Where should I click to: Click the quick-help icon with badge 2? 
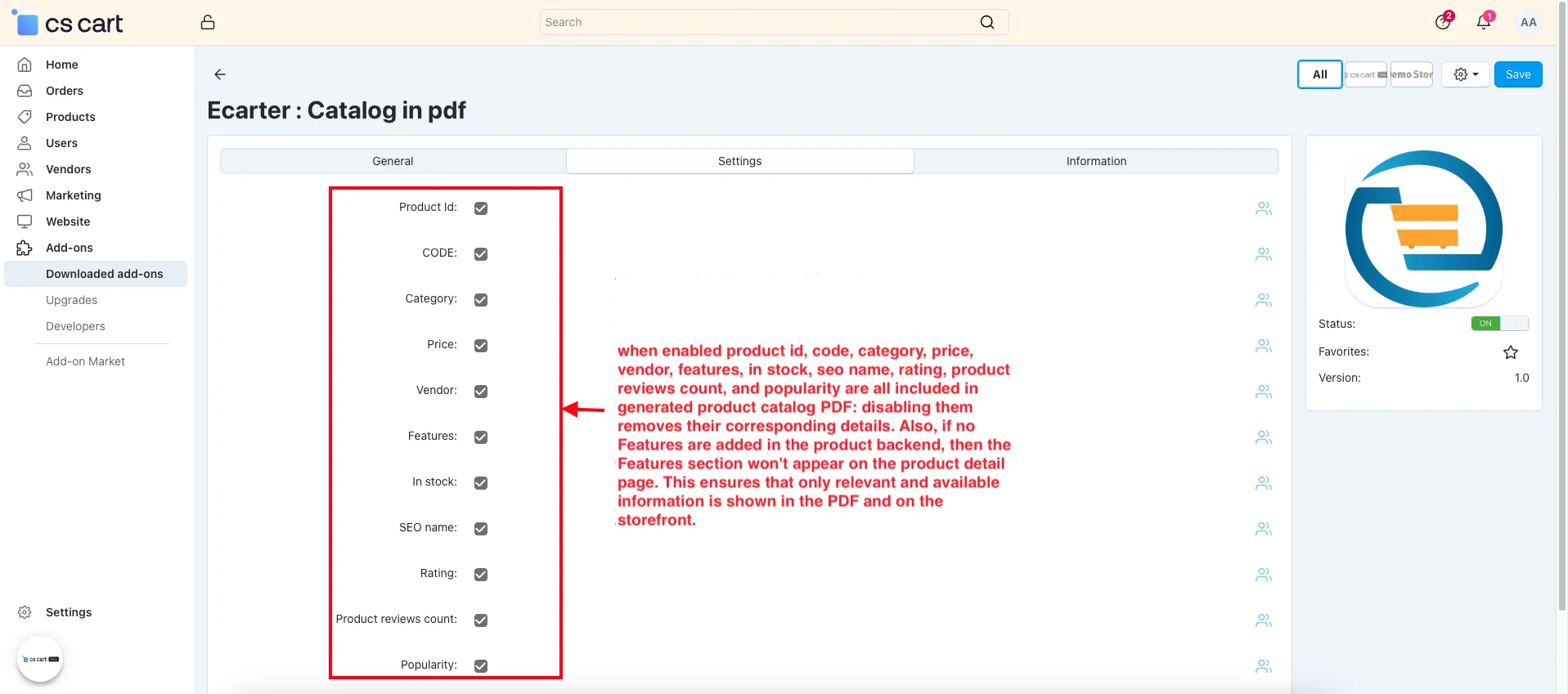pyautogui.click(x=1443, y=22)
